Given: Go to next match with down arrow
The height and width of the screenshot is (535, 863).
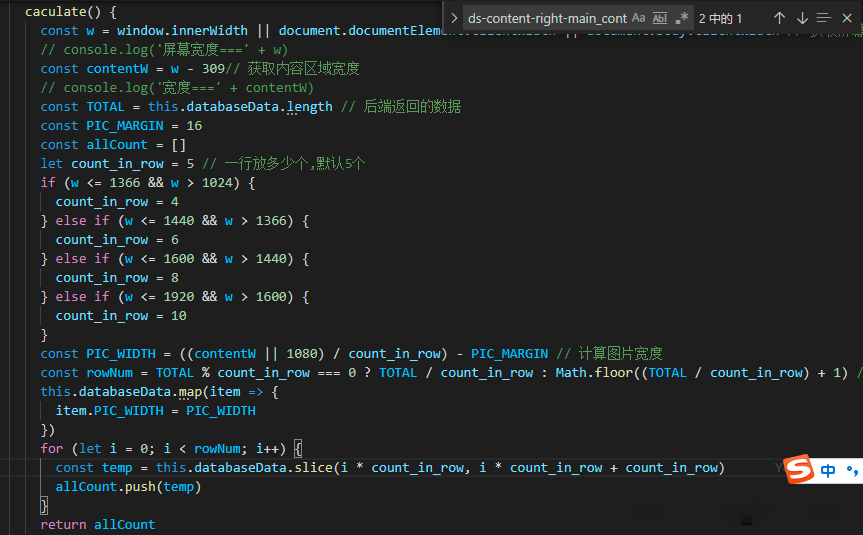Looking at the screenshot, I should point(802,18).
